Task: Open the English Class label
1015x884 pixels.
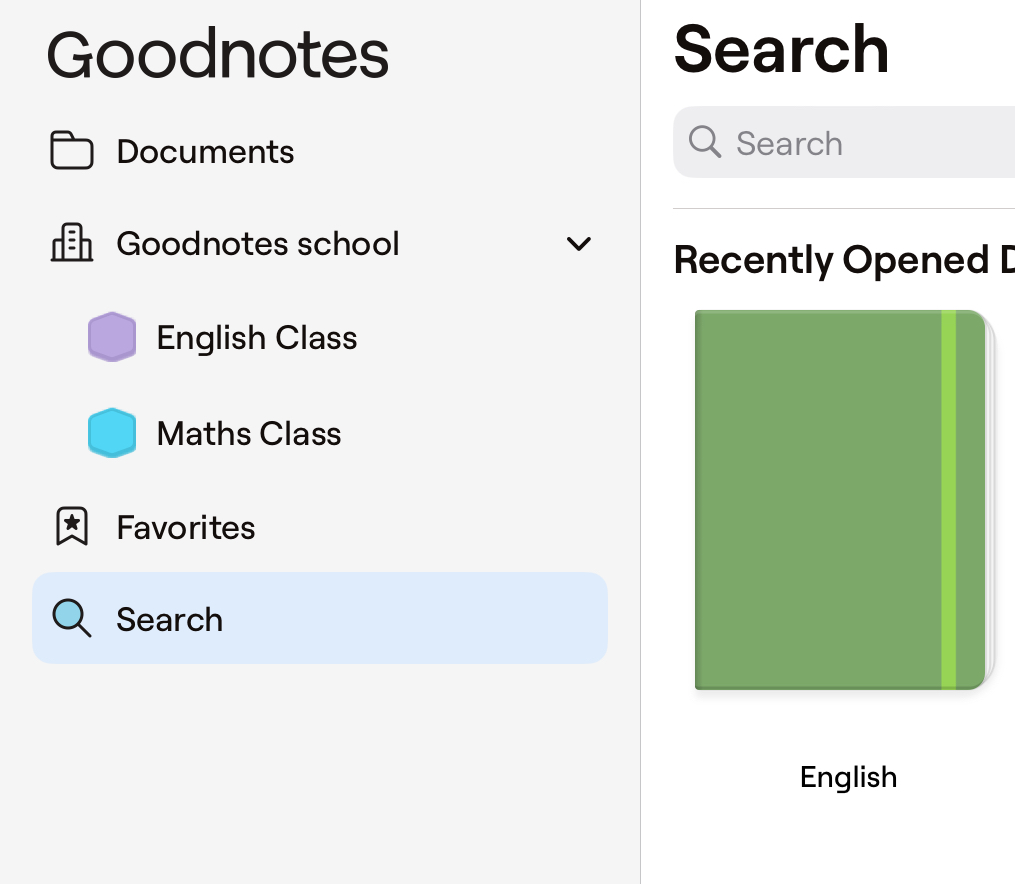Action: (257, 338)
